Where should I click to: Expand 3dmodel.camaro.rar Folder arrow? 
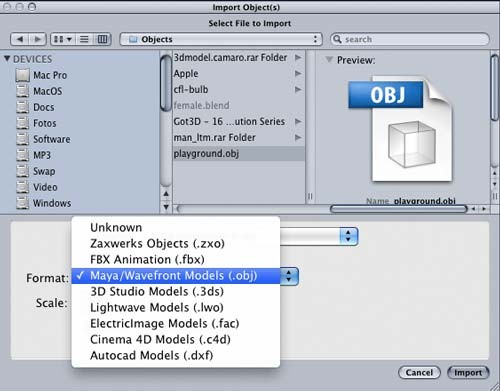pyautogui.click(x=298, y=58)
